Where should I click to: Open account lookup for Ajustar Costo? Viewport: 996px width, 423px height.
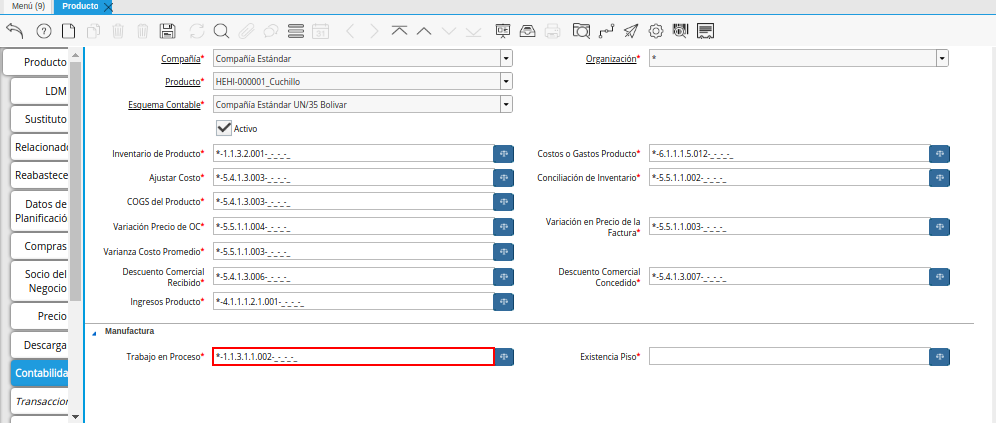tap(504, 177)
